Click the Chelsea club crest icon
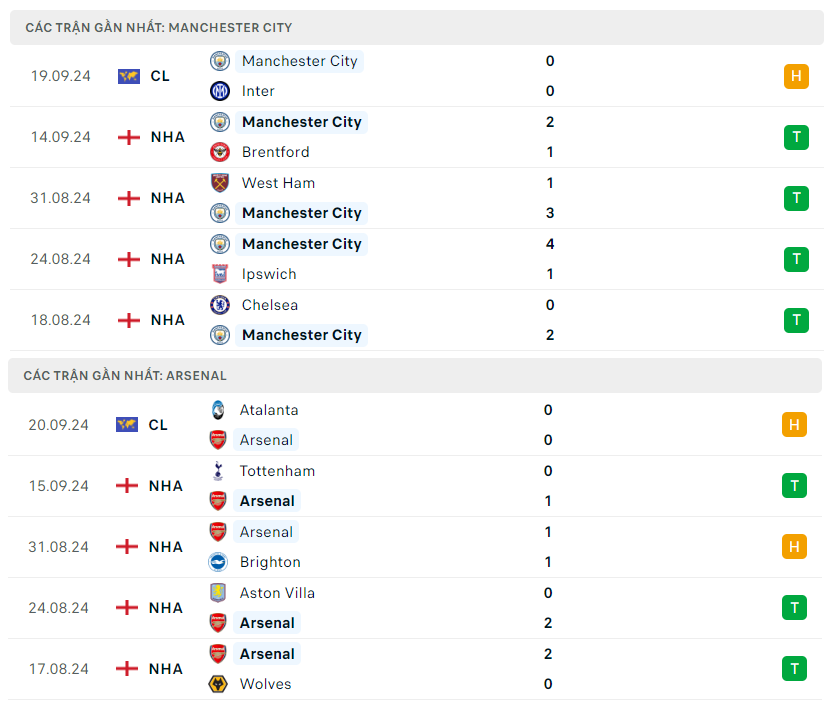 (x=220, y=305)
